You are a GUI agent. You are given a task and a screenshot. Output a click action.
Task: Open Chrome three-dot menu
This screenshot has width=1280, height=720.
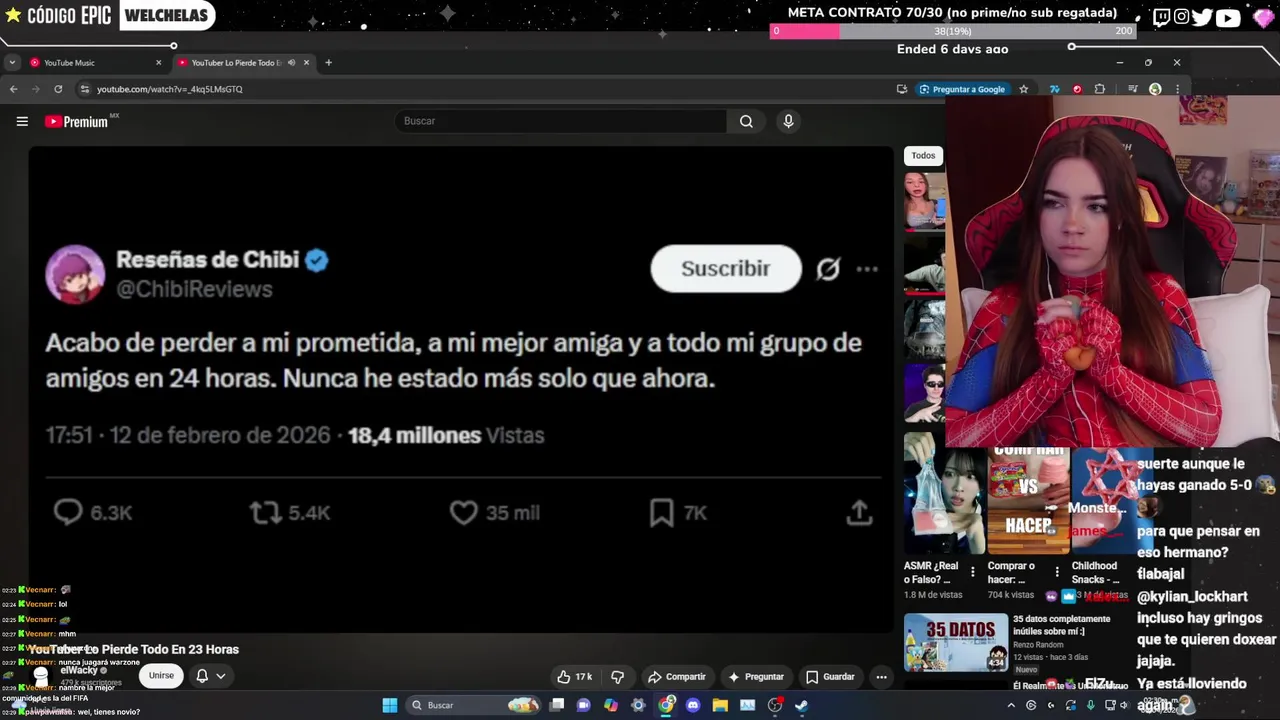click(x=1177, y=89)
